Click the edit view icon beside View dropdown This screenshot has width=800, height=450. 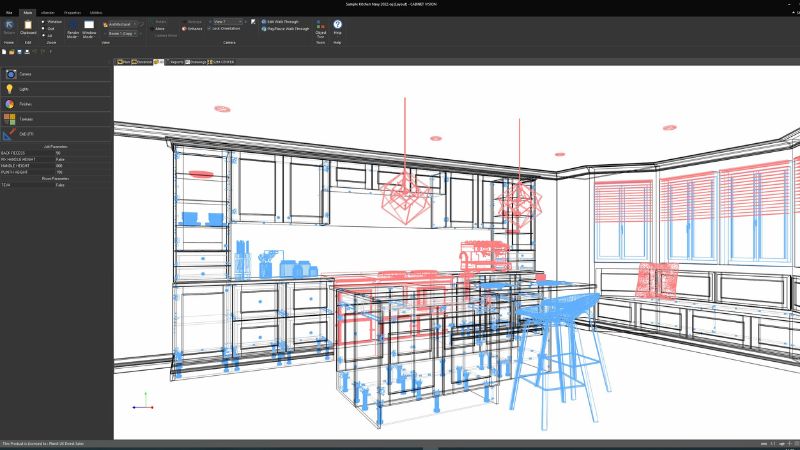tap(253, 22)
